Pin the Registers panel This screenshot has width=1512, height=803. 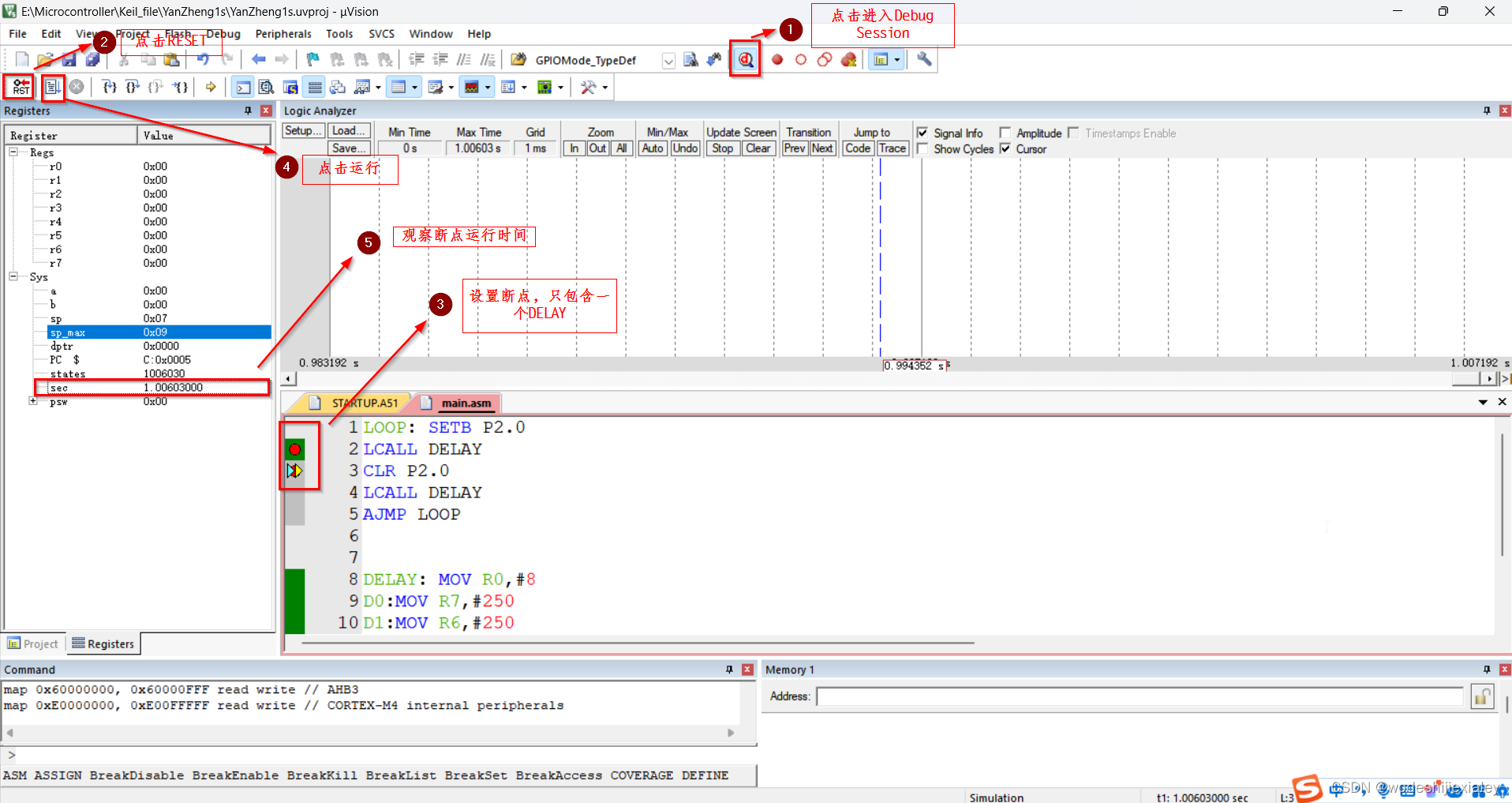point(249,111)
